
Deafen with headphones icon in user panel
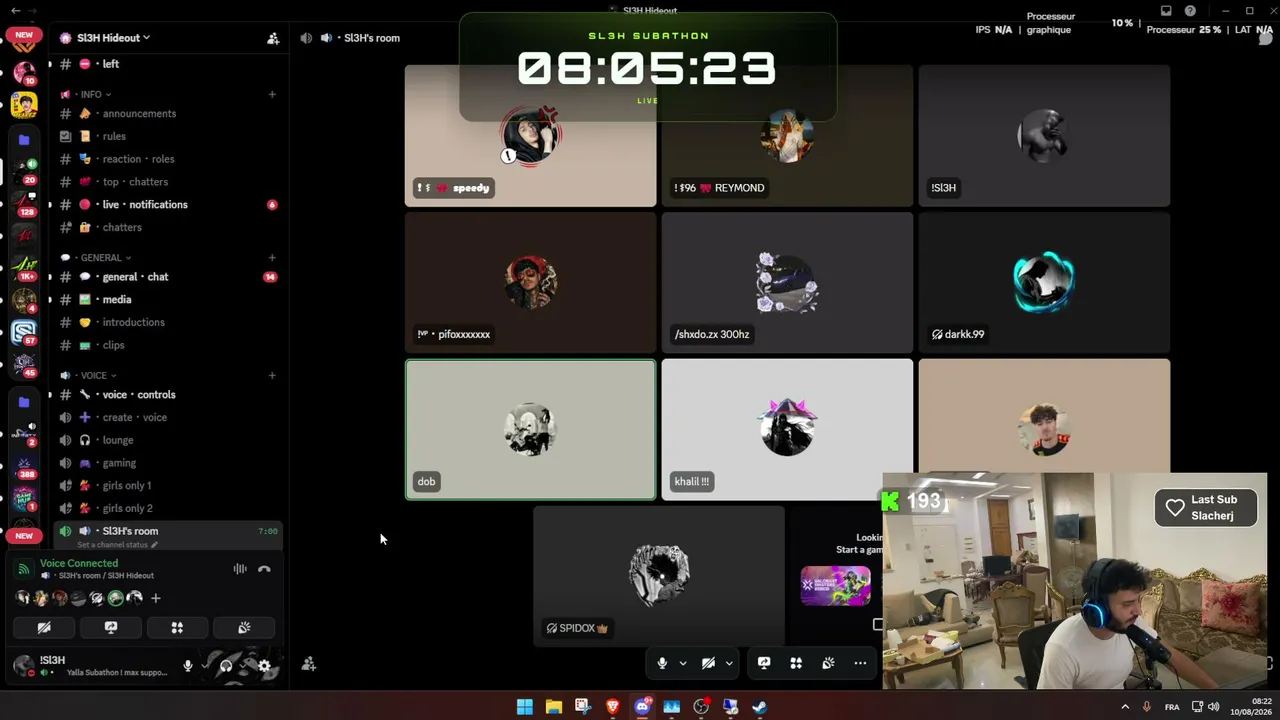(x=226, y=665)
